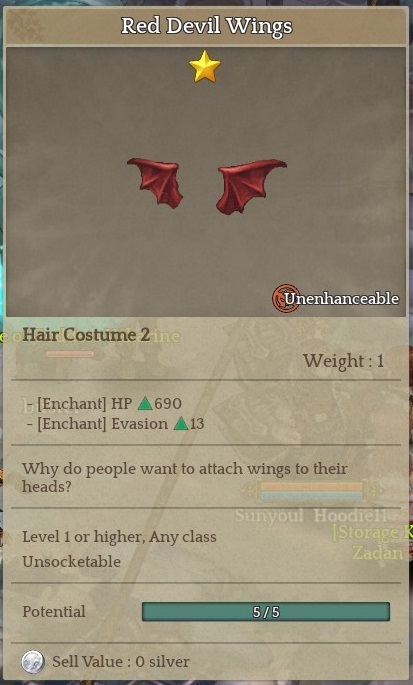Click the silver coin icon
Screen dimensions: 413x685
click(x=33, y=661)
